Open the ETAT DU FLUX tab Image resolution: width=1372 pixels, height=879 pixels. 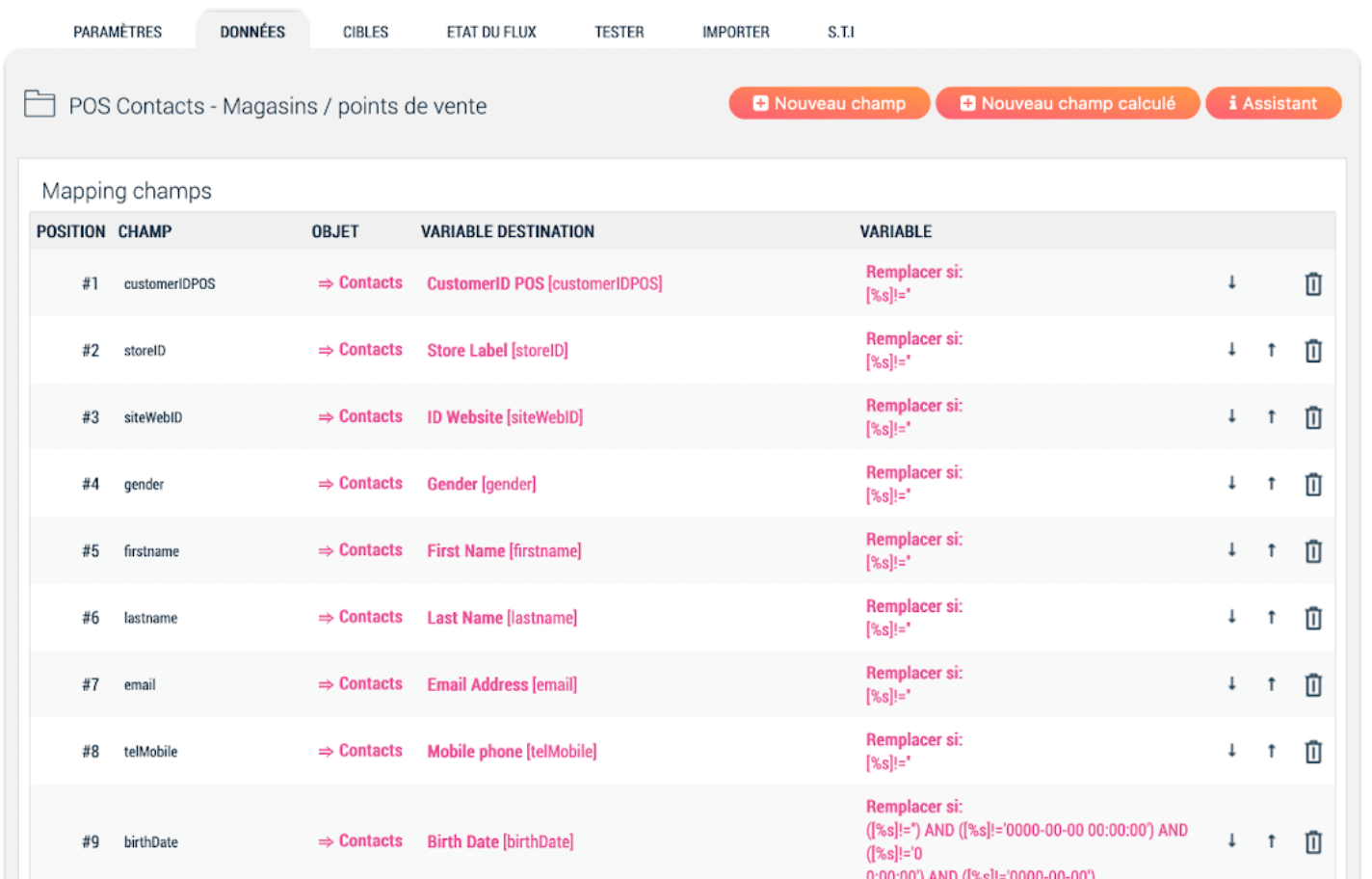coord(491,32)
